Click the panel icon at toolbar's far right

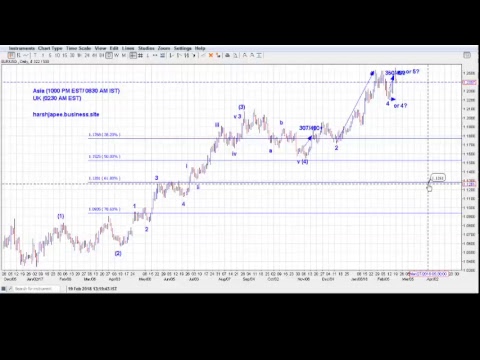pos(467,55)
